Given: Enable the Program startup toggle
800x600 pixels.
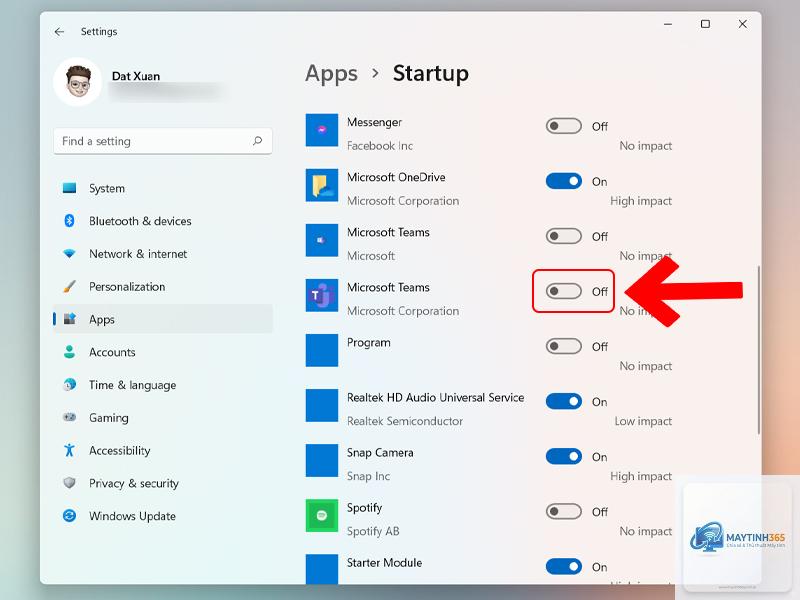Looking at the screenshot, I should click(563, 346).
